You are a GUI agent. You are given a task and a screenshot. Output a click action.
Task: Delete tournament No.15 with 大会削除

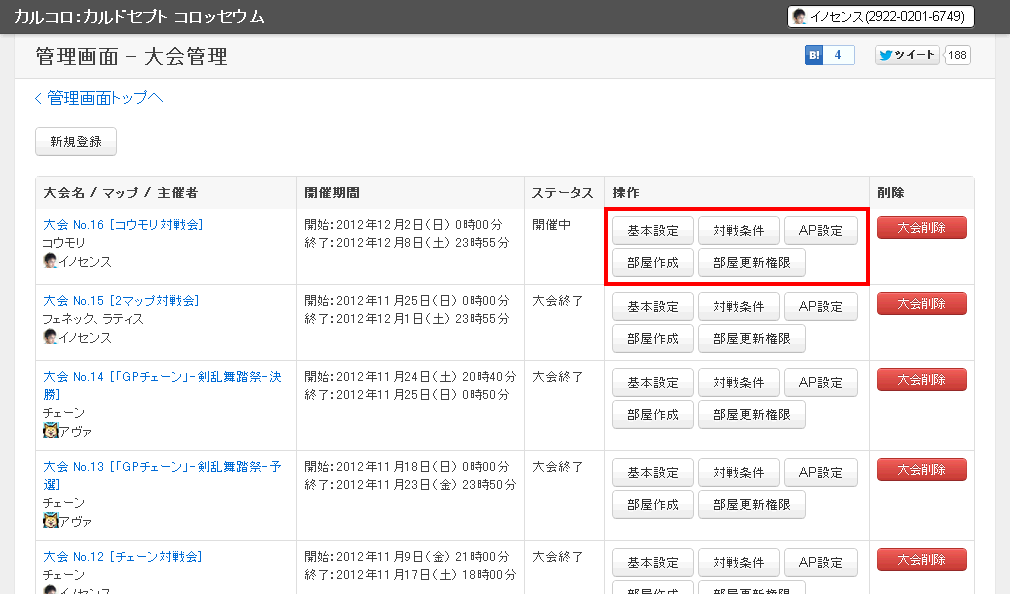point(921,304)
